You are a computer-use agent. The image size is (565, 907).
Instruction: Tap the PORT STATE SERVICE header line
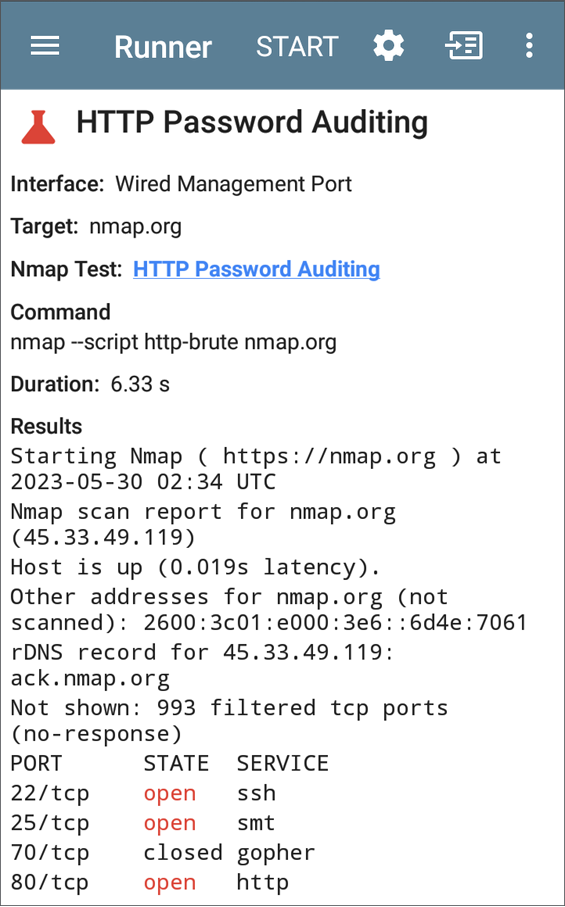click(x=169, y=763)
